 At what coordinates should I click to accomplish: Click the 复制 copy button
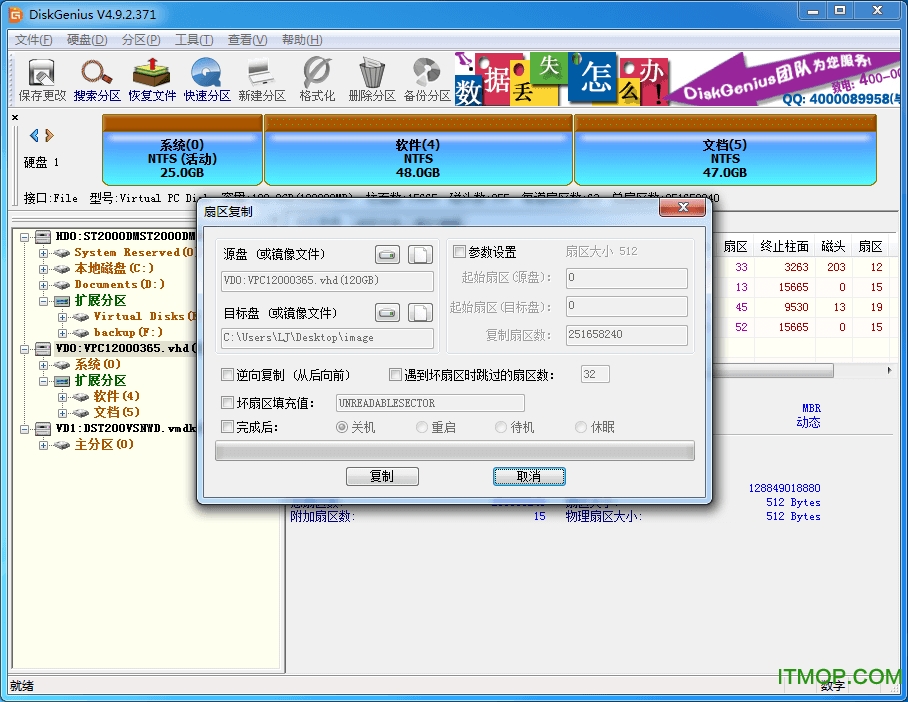pos(382,476)
